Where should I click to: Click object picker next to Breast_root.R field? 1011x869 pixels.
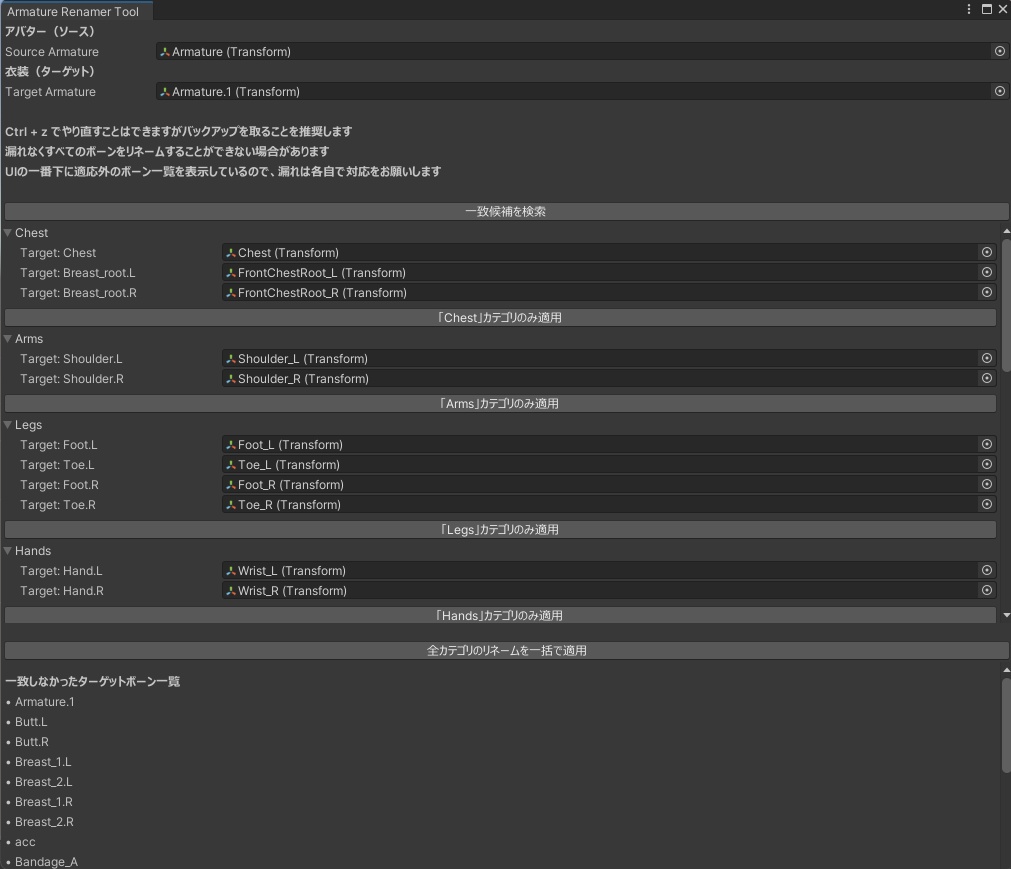986,292
